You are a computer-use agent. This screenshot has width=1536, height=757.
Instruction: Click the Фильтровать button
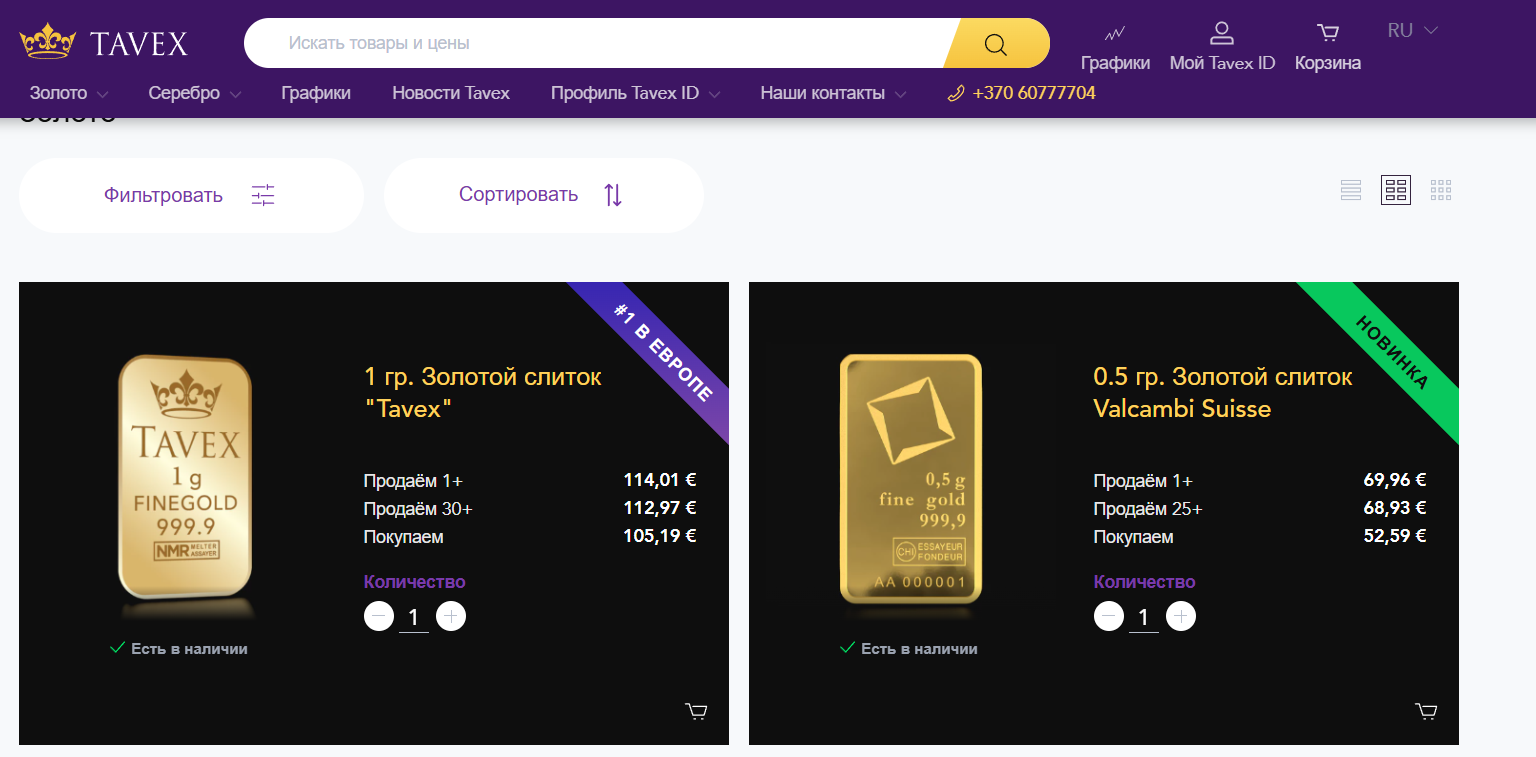coord(191,195)
